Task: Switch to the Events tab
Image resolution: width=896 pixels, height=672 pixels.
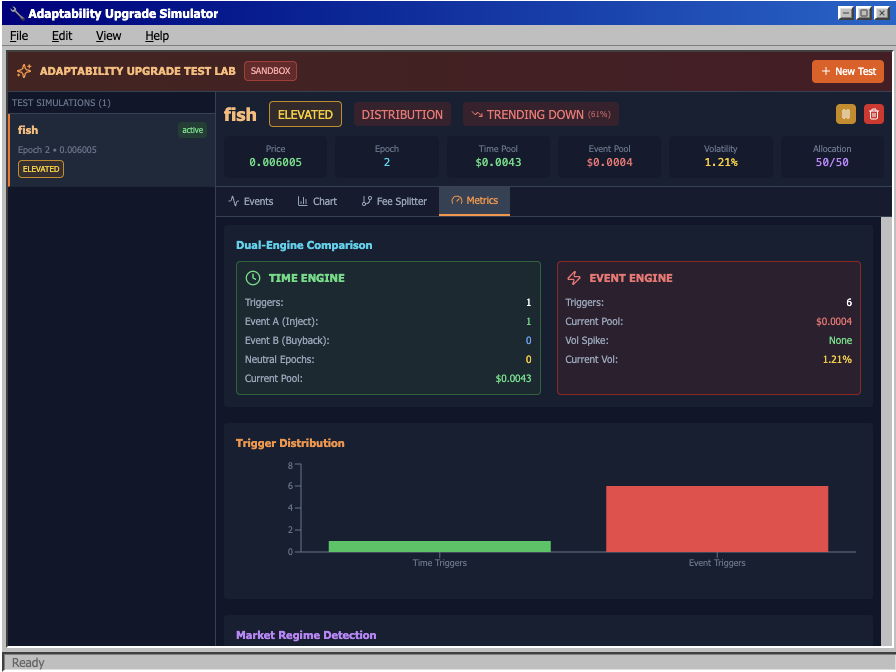Action: (x=251, y=201)
